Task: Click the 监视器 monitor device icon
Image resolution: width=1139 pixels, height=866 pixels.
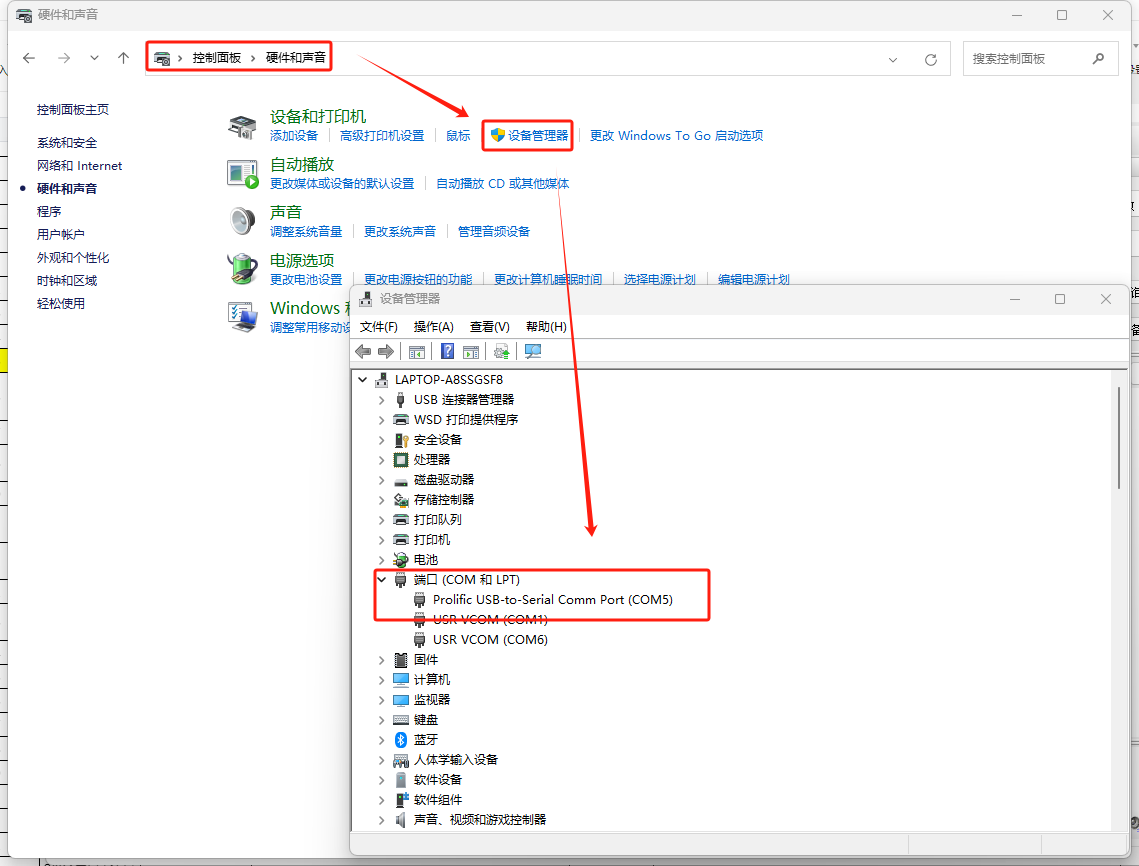Action: click(x=401, y=700)
